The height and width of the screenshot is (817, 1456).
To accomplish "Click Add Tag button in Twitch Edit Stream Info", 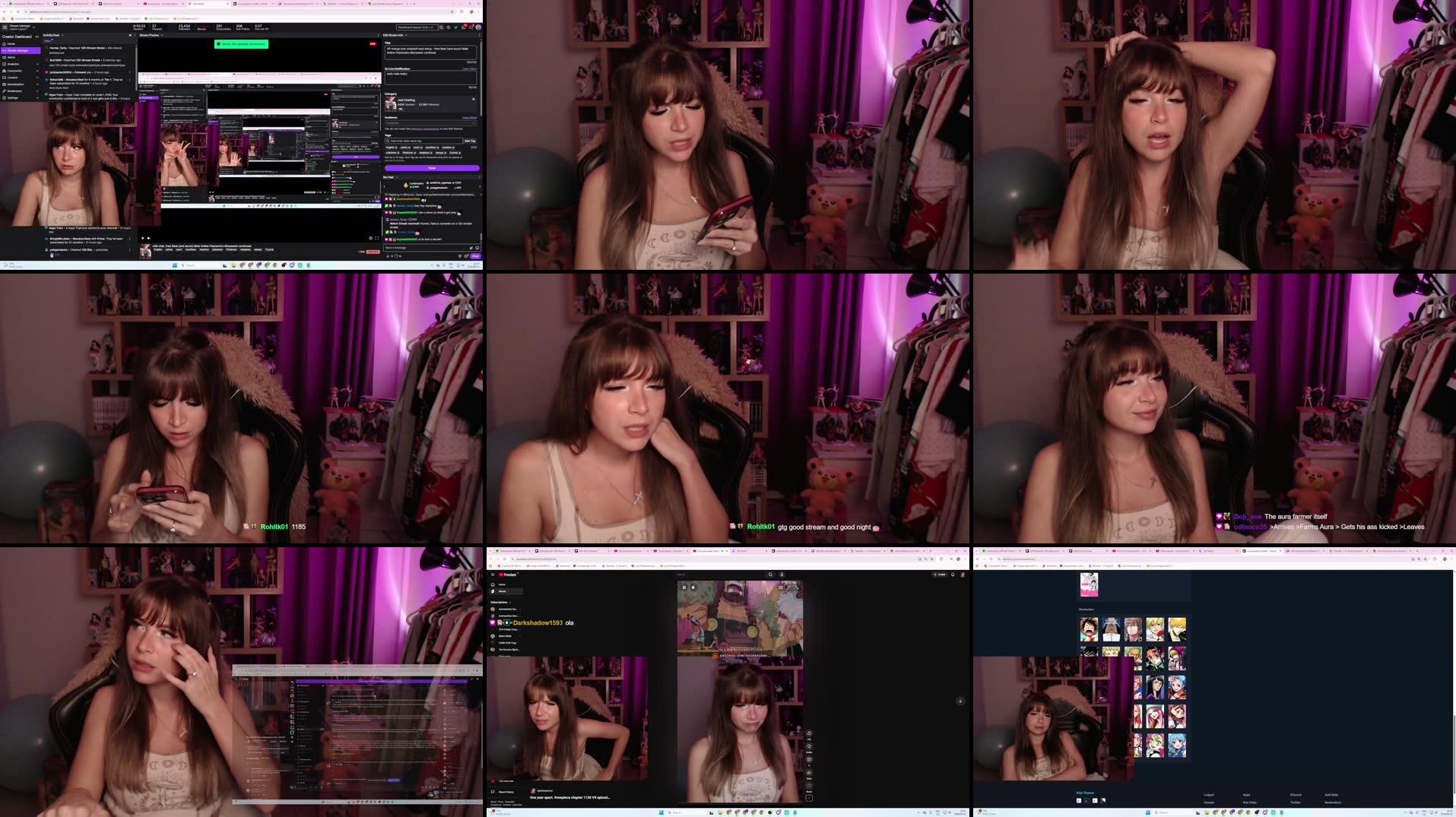I will tap(470, 141).
